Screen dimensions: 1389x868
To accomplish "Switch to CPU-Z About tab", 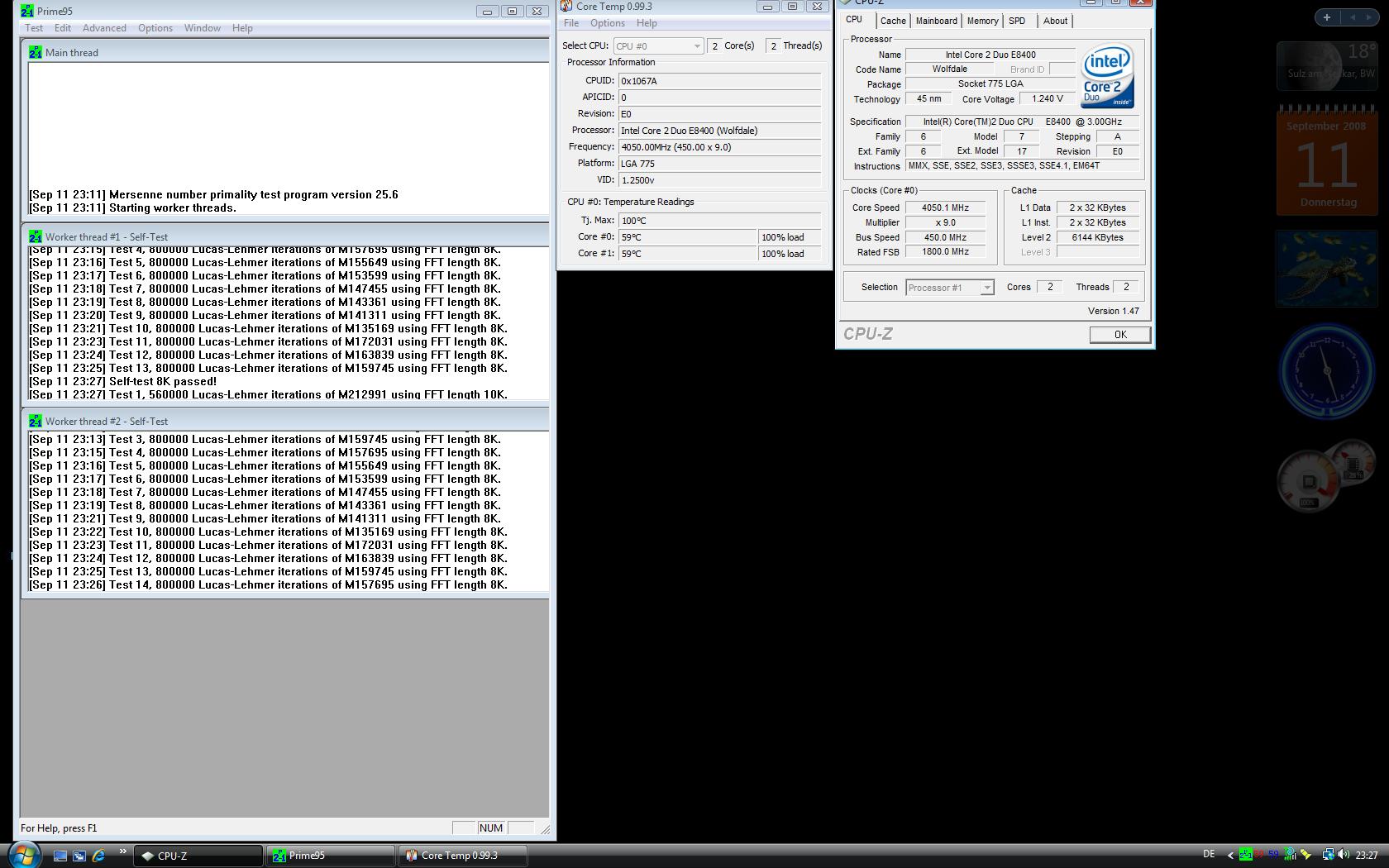I will coord(1055,21).
